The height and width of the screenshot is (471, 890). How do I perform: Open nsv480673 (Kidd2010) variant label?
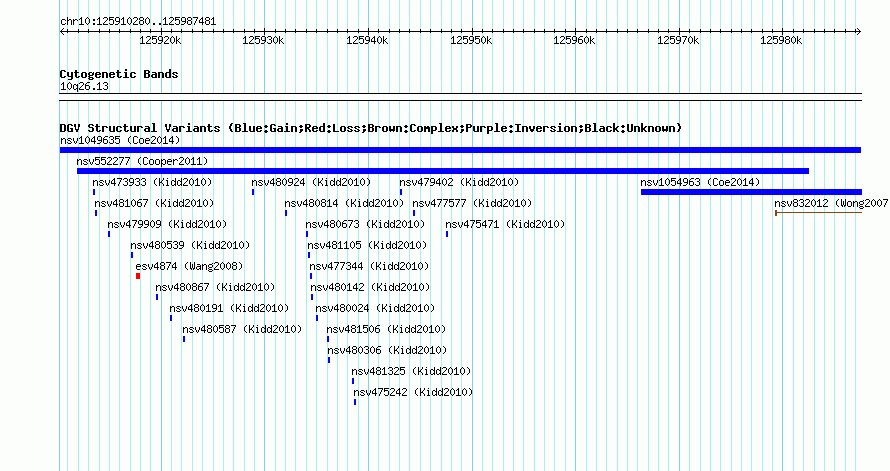point(365,224)
